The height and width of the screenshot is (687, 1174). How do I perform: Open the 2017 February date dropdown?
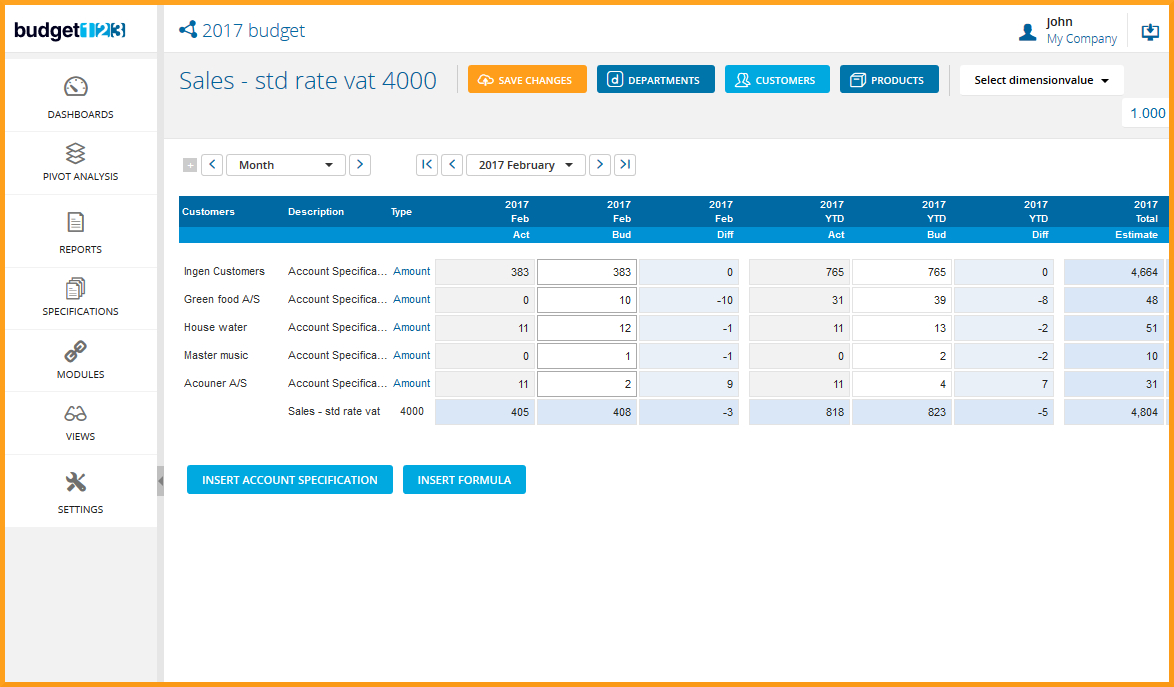pos(526,165)
